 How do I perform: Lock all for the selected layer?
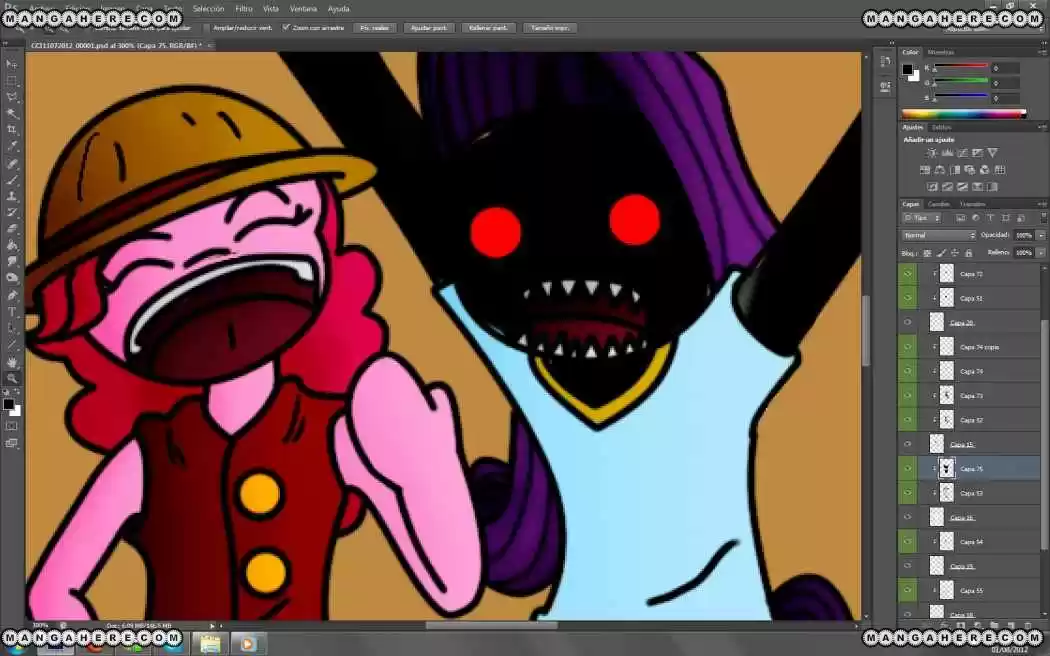(968, 253)
